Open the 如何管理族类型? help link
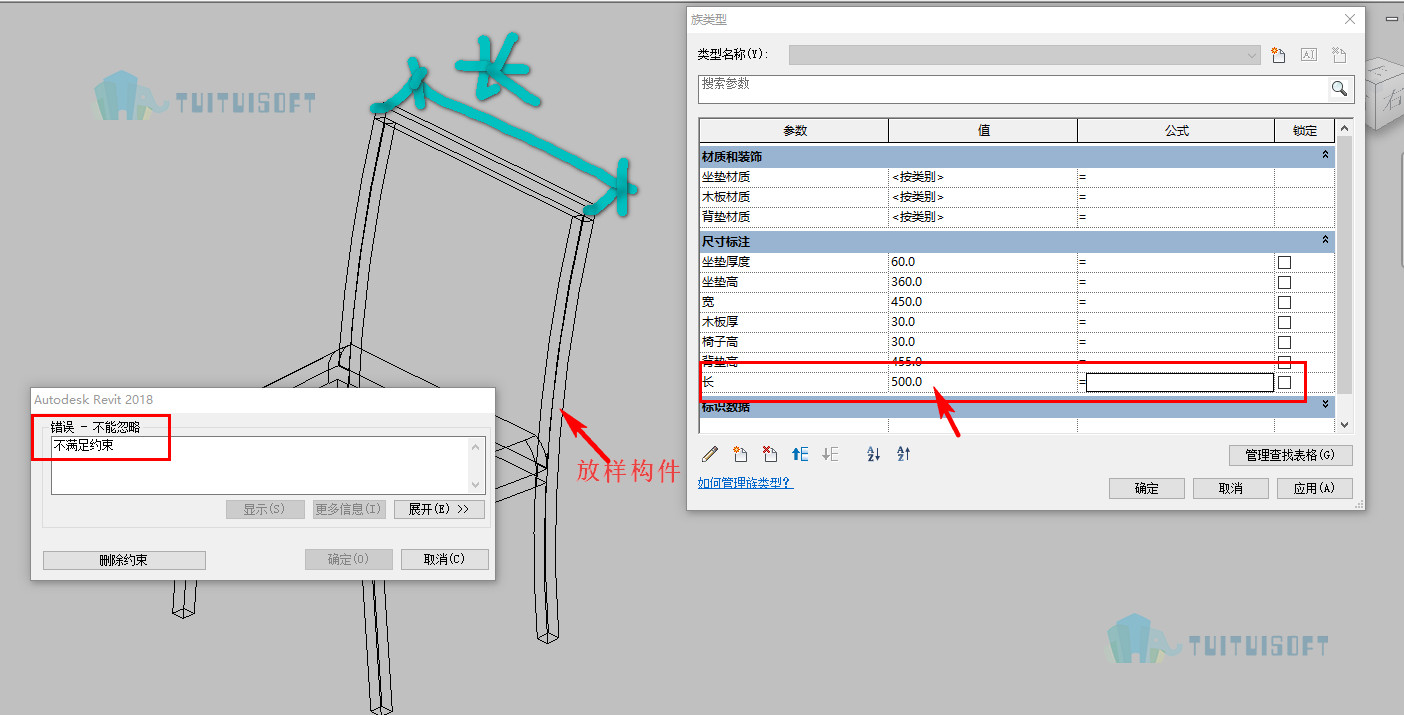 (745, 483)
